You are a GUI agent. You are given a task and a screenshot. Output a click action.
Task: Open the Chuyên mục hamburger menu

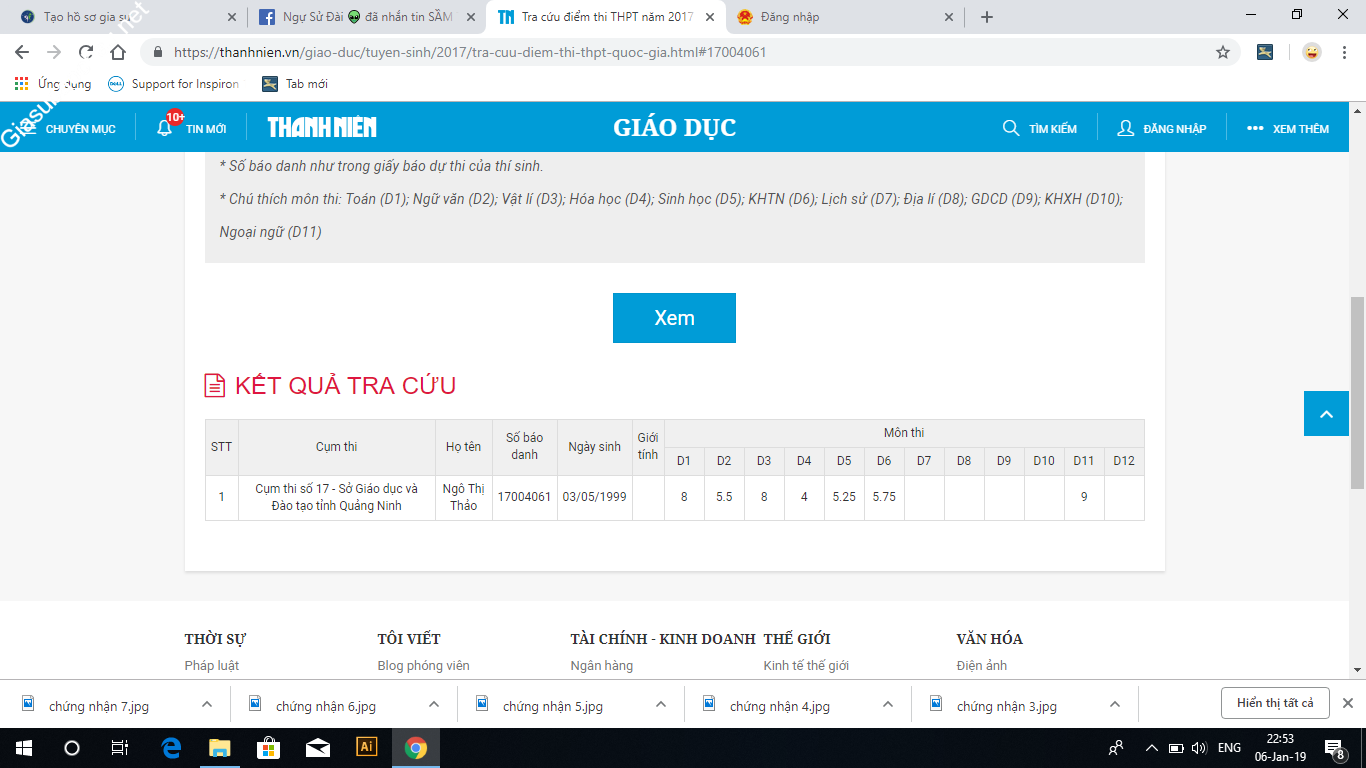30,128
